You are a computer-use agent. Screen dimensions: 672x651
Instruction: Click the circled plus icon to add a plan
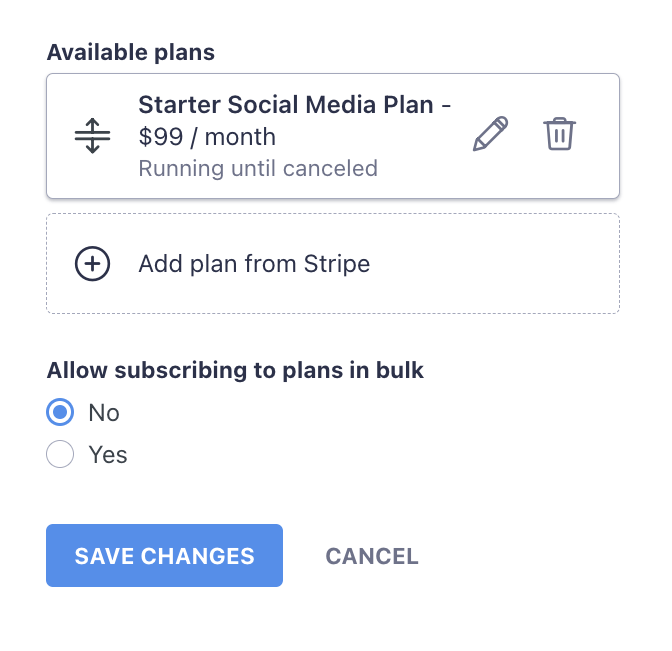pos(93,264)
